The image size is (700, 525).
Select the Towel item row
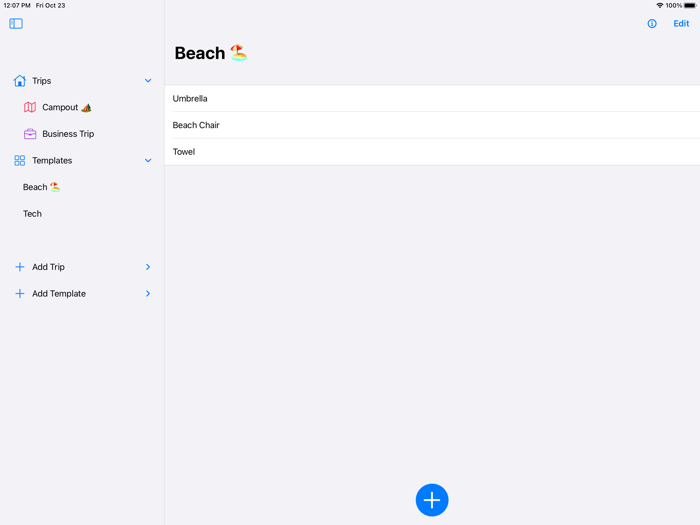[x=432, y=152]
